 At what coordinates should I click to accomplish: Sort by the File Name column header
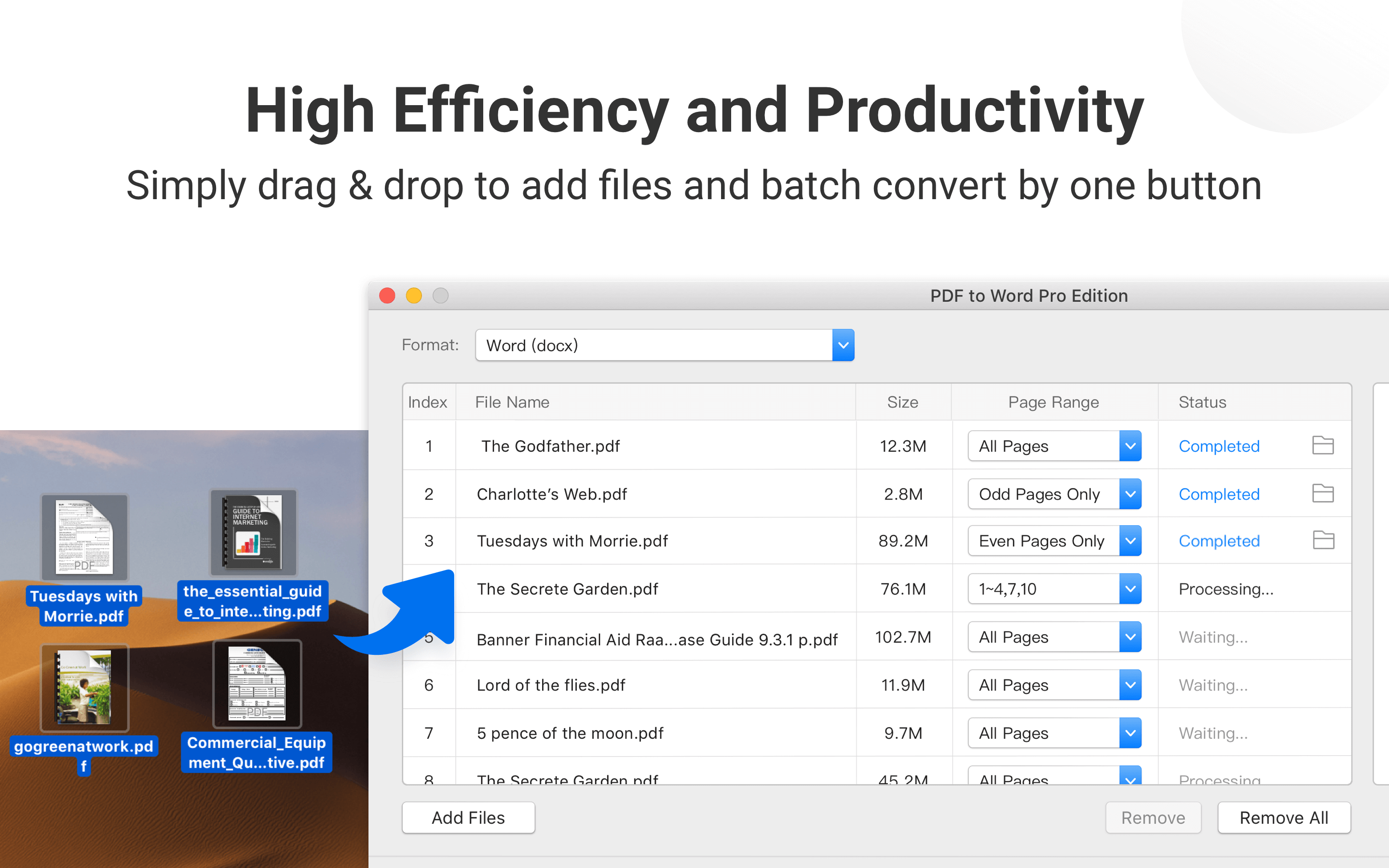(x=512, y=403)
